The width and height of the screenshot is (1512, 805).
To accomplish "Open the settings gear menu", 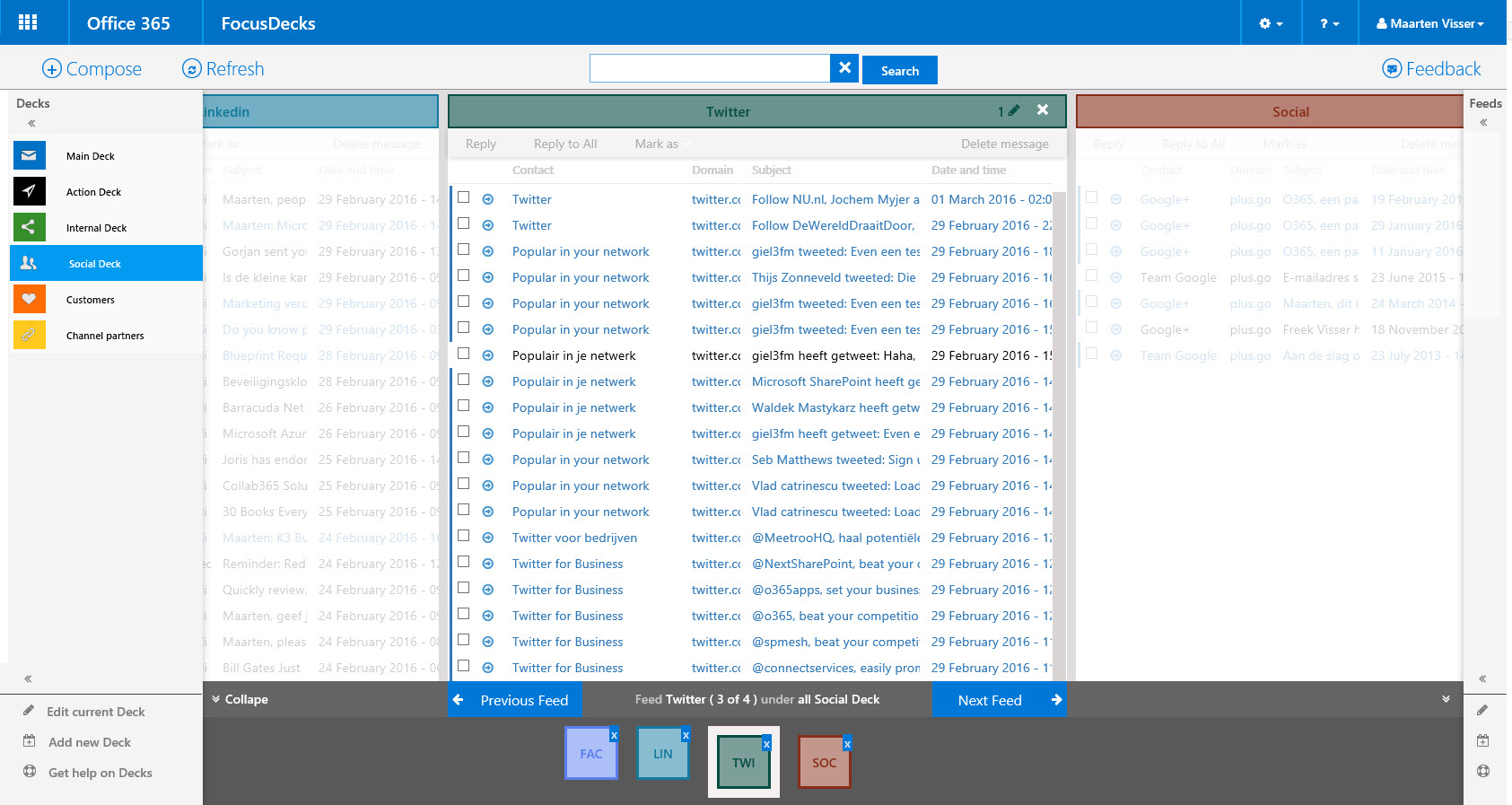I will (1271, 23).
